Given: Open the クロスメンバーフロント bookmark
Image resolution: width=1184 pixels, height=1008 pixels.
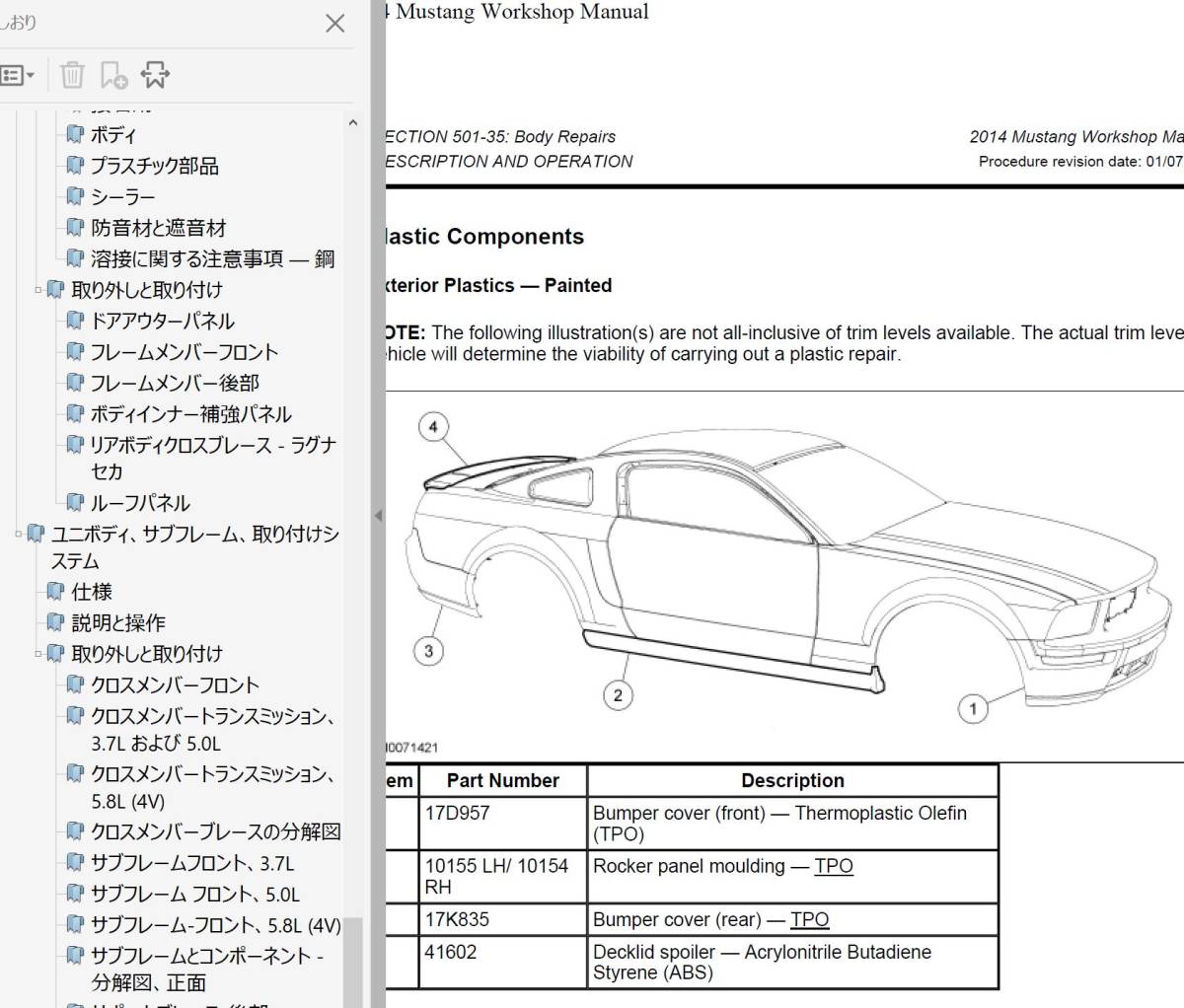Looking at the screenshot, I should (176, 684).
